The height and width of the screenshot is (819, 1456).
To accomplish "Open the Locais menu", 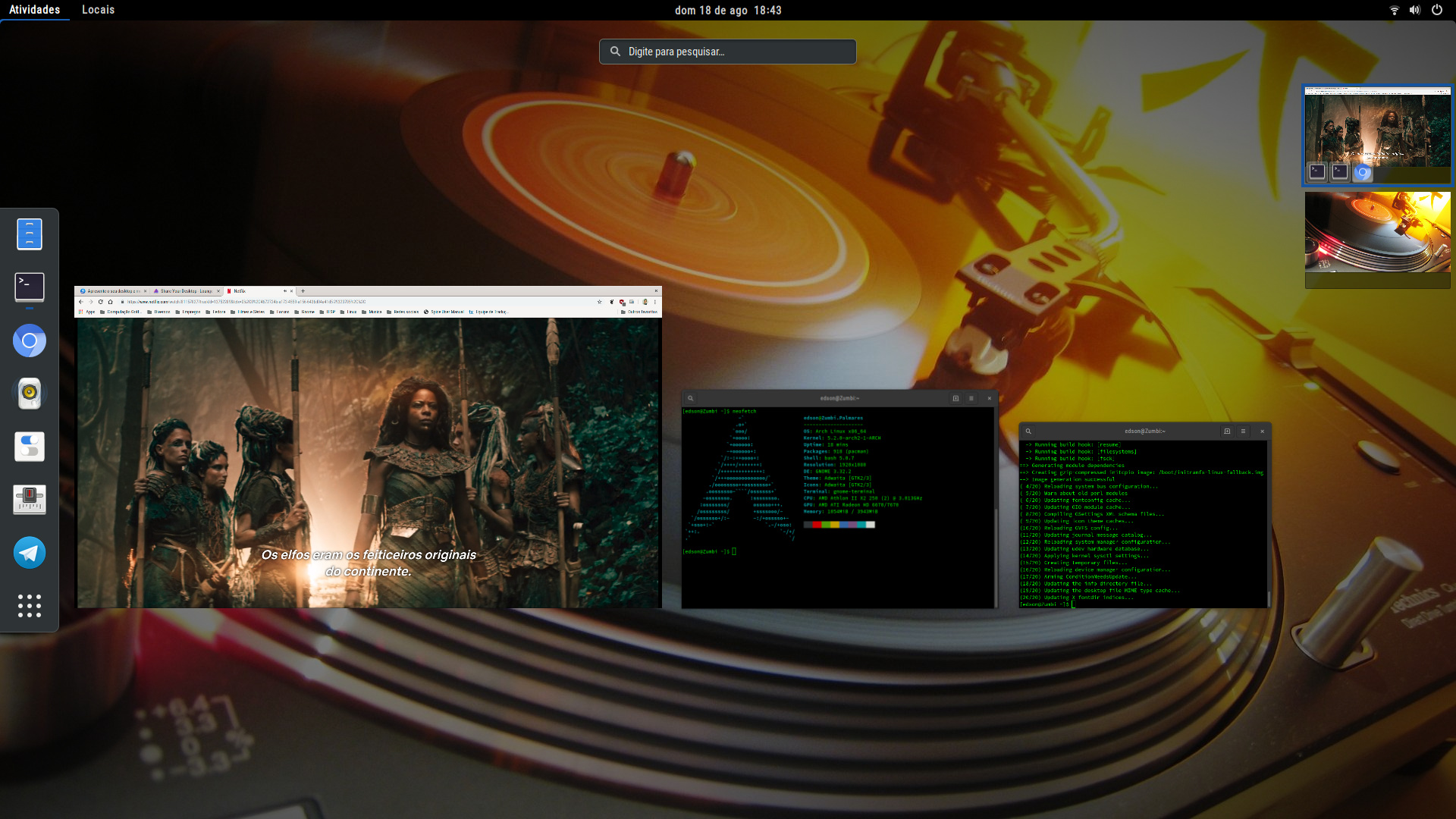I will pos(98,10).
